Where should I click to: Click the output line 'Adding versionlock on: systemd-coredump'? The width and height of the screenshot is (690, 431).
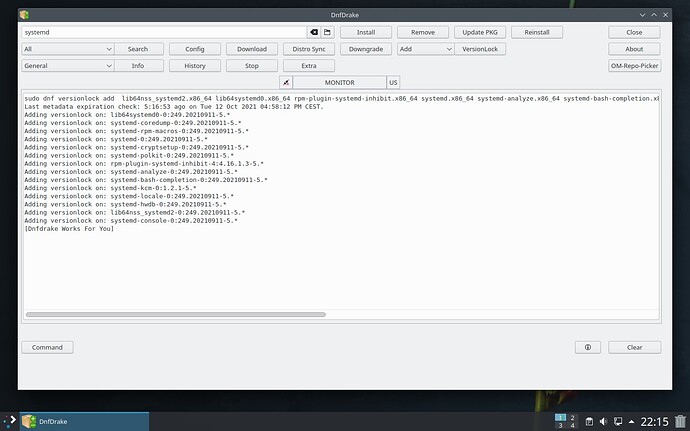[x=132, y=123]
